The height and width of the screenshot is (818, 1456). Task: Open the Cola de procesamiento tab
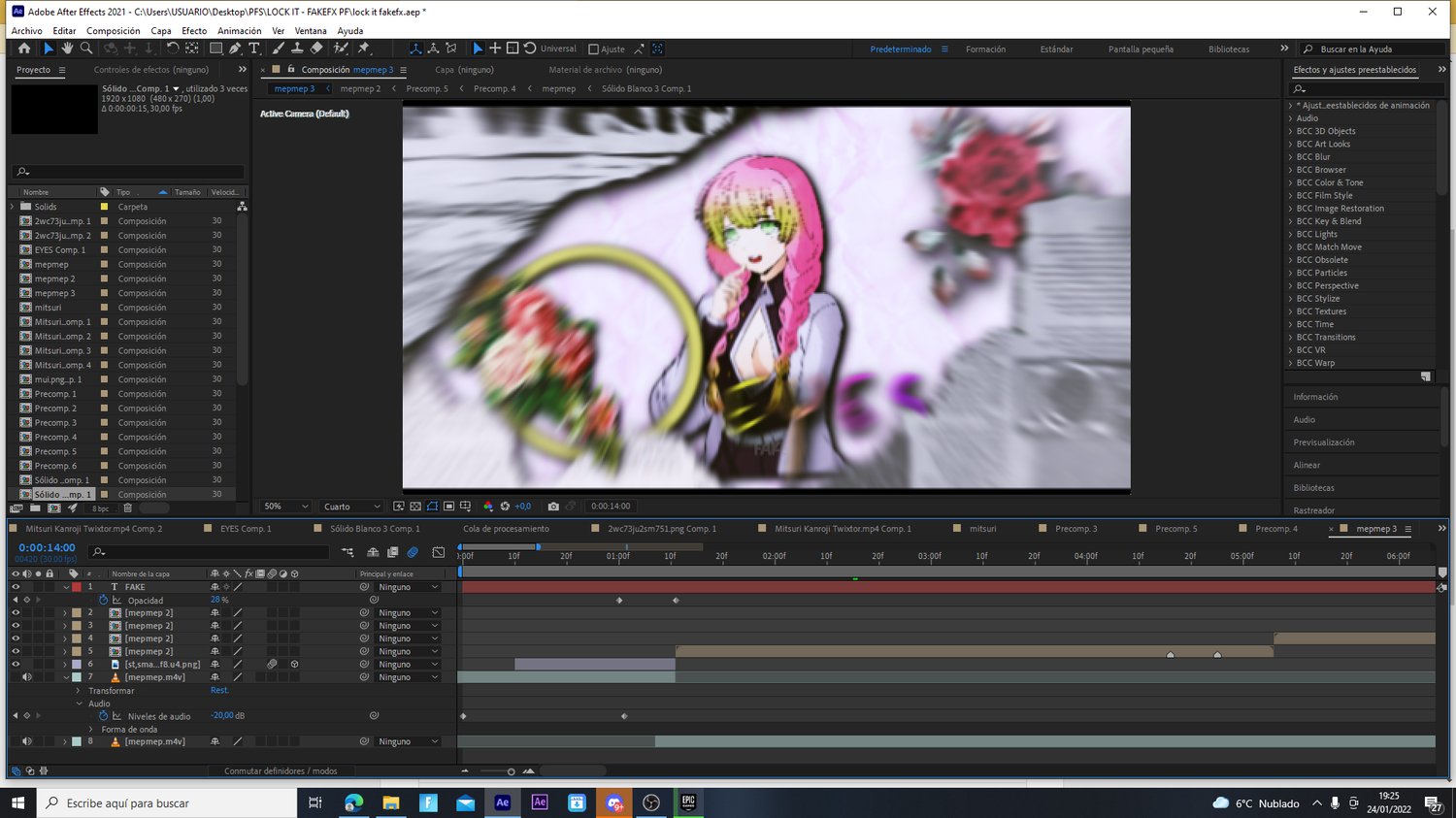click(506, 529)
